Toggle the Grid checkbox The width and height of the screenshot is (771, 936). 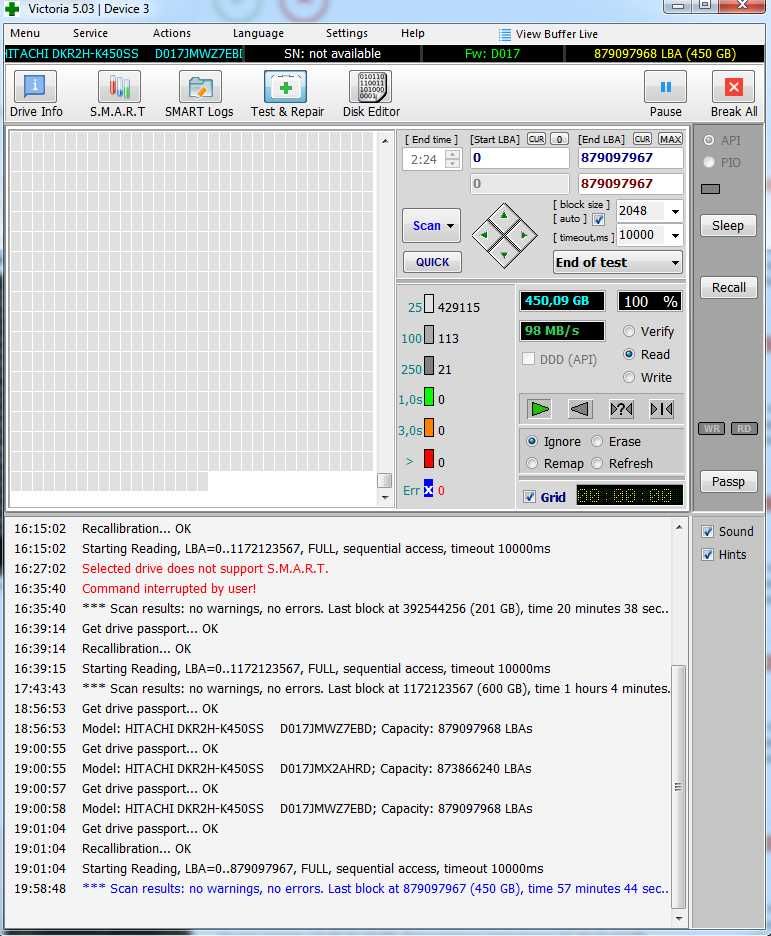point(529,497)
